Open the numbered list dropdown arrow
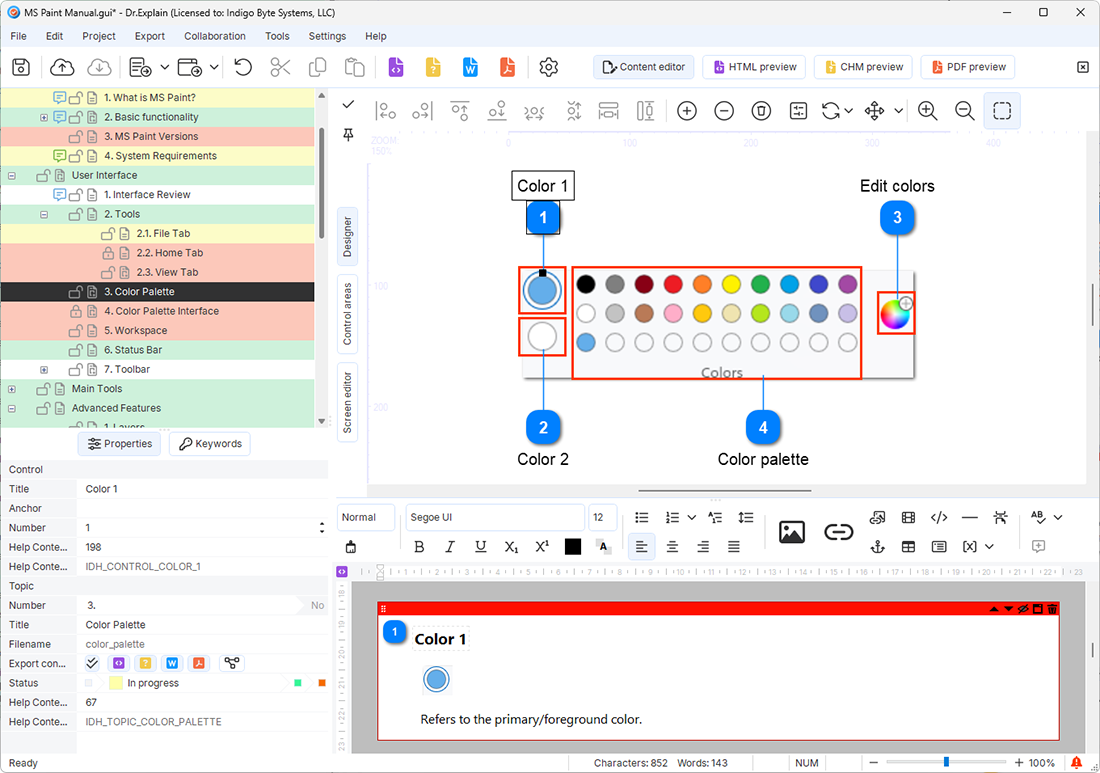 [692, 518]
